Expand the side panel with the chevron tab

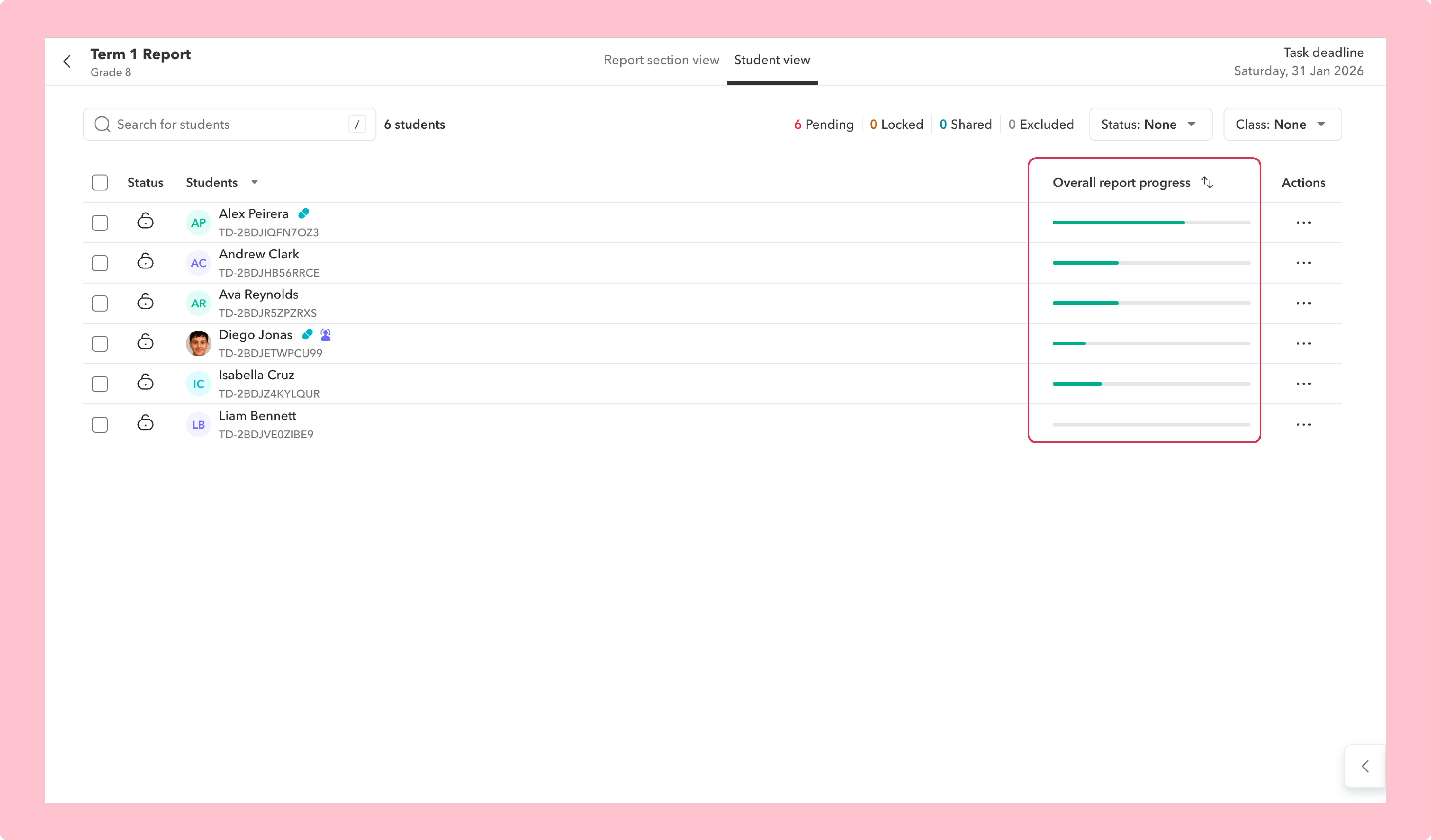click(1365, 766)
